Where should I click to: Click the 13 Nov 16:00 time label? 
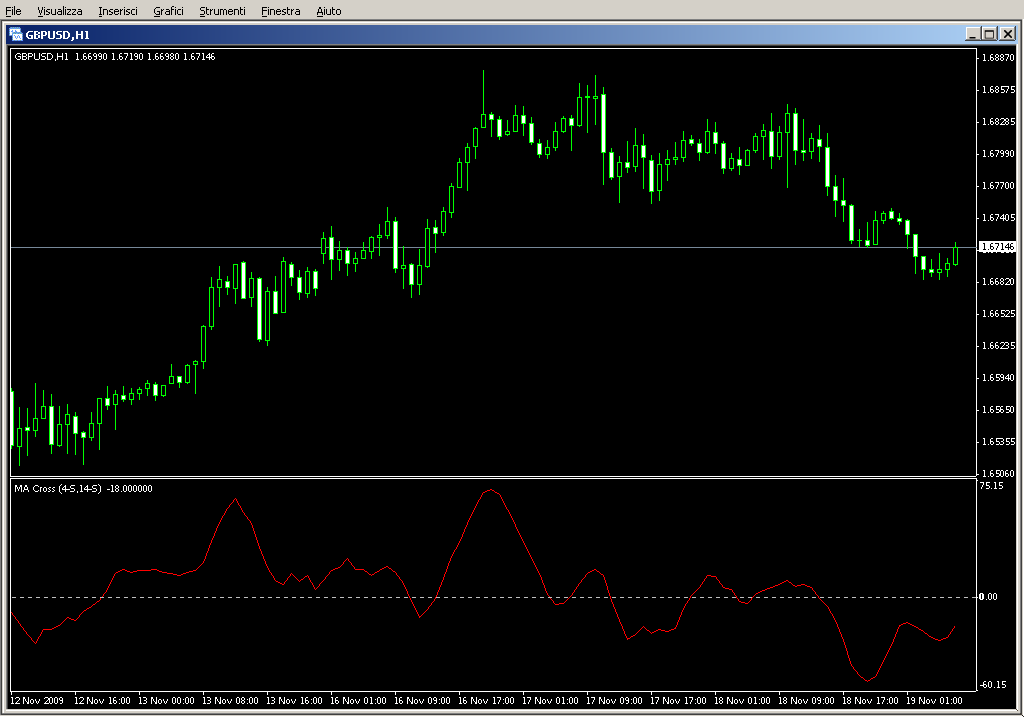[x=294, y=700]
